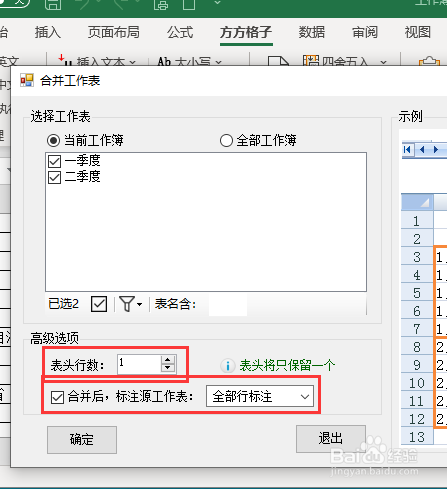This screenshot has height=489, width=447.
Task: Switch to the 视图 tab
Action: pos(418,32)
